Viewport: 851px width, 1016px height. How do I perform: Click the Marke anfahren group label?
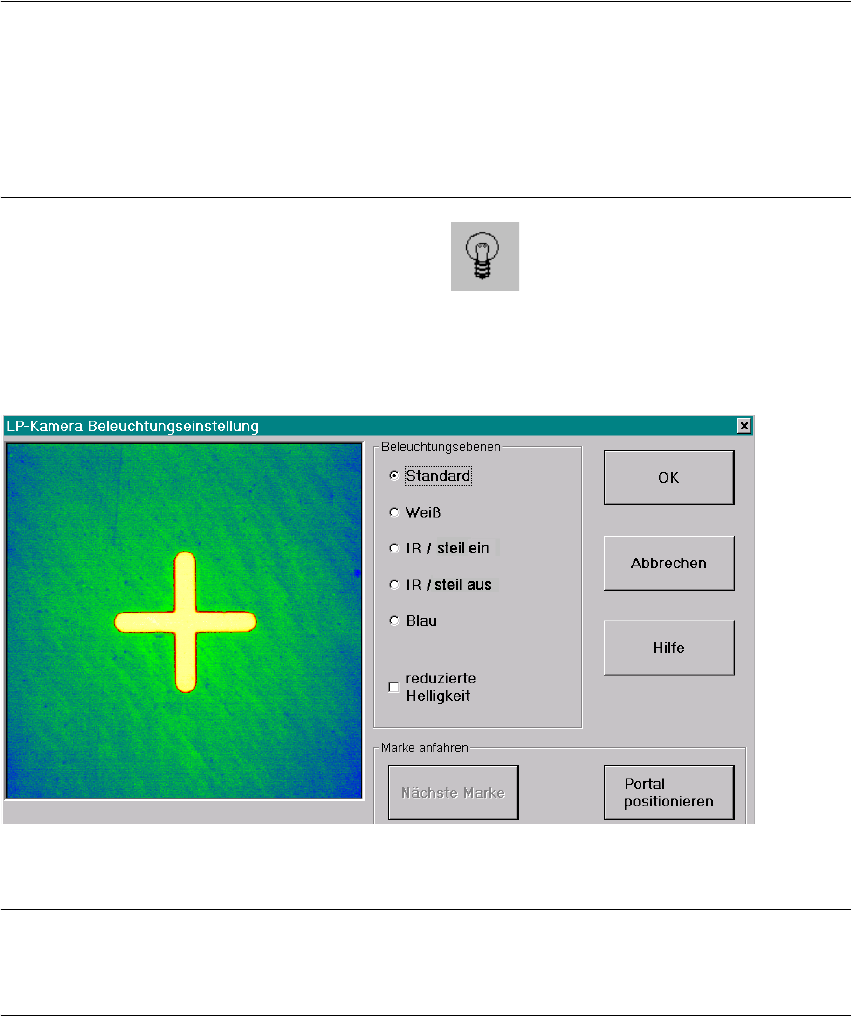425,748
